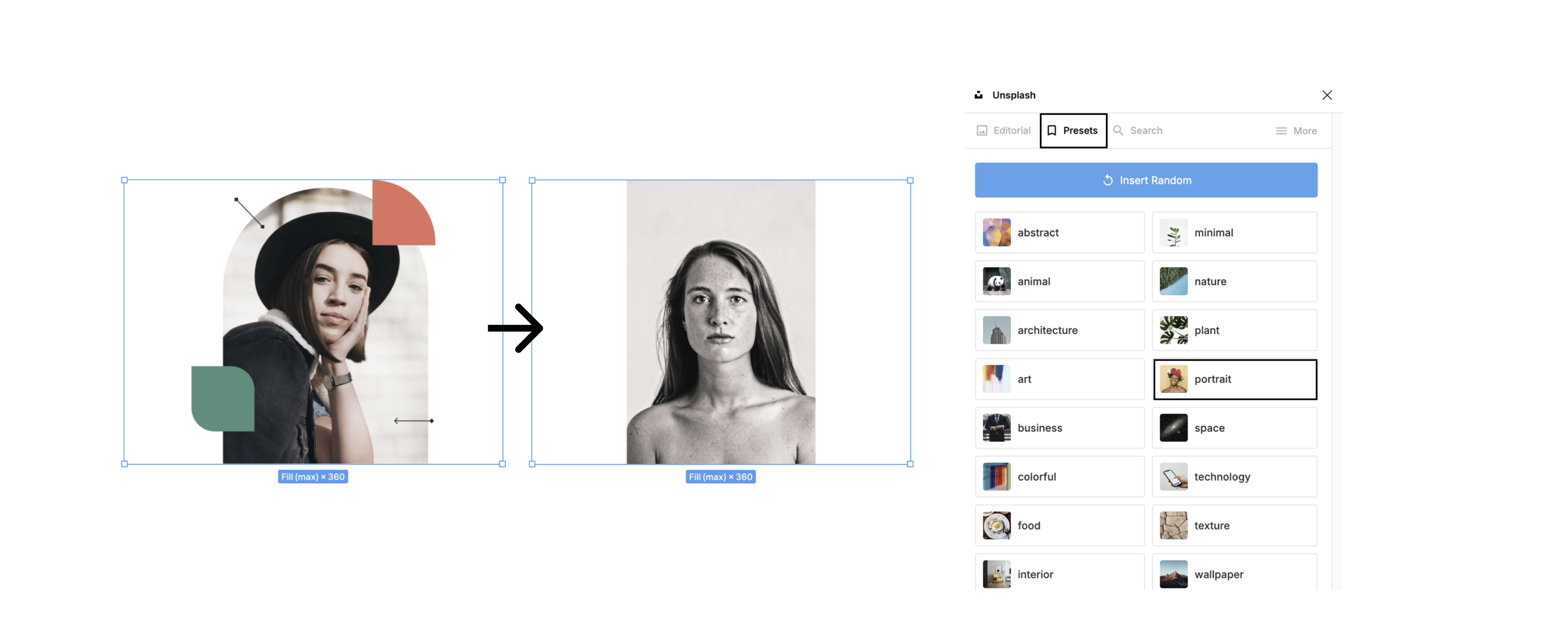Switch to the Editorial tab
Image resolution: width=1568 pixels, height=640 pixels.
[x=1003, y=130]
